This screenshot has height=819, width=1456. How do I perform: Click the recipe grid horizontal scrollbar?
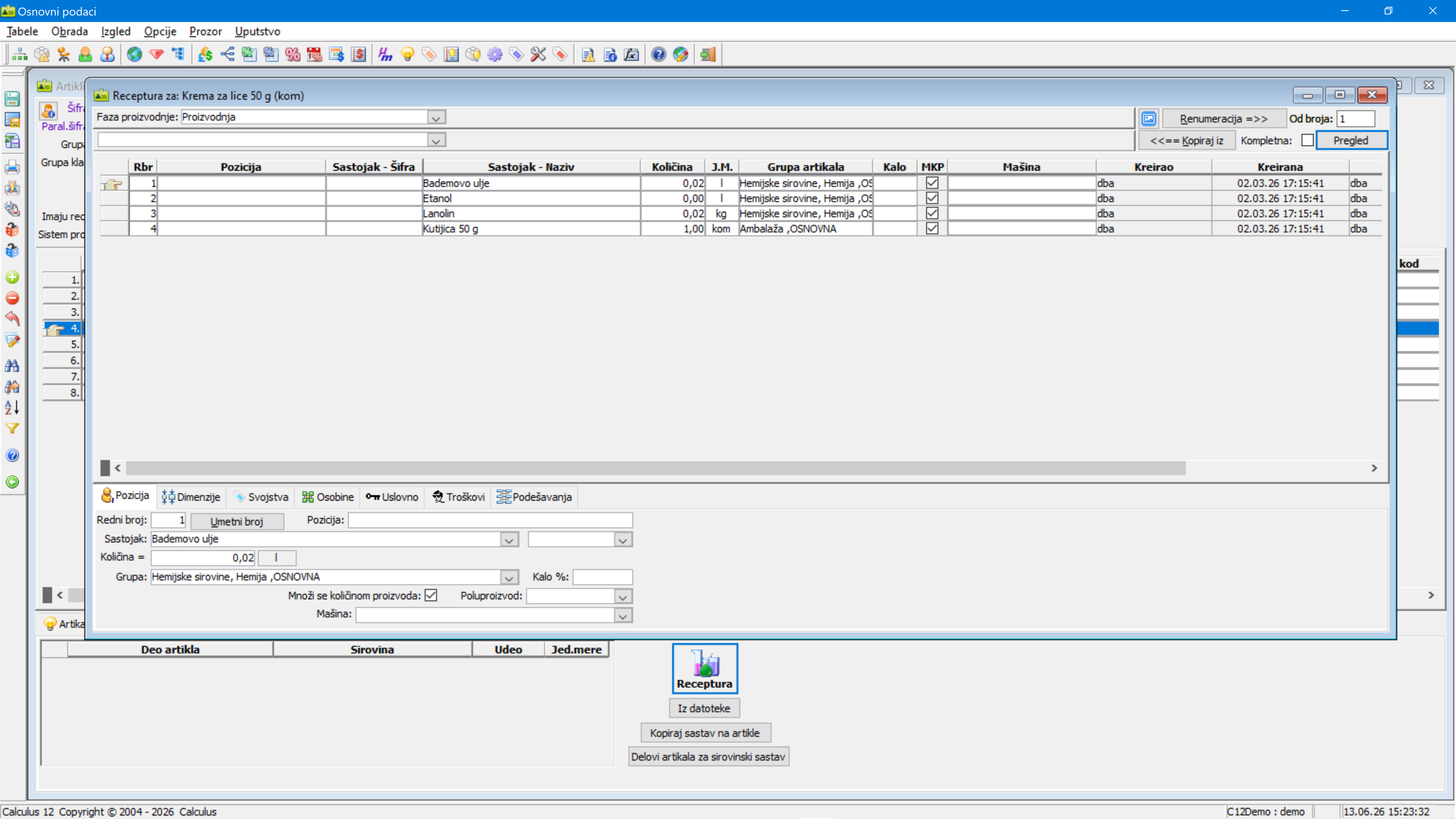pos(656,468)
